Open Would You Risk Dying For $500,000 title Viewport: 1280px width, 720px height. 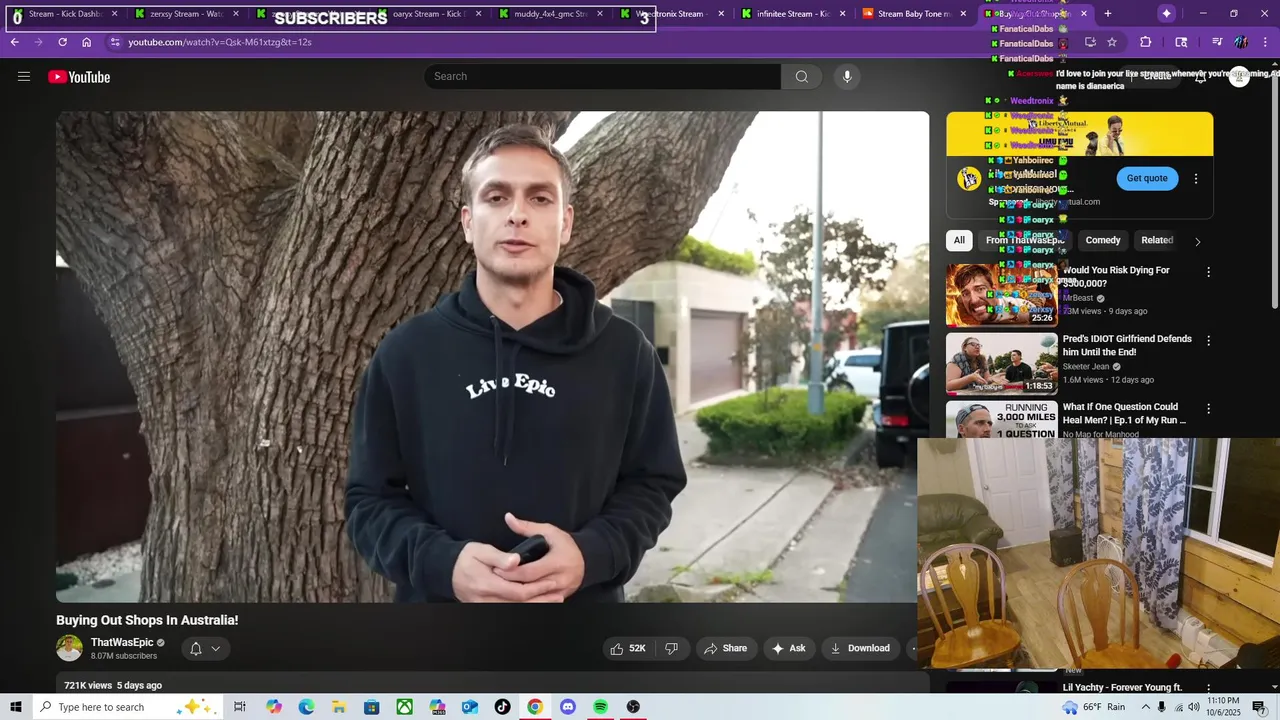coord(1116,277)
